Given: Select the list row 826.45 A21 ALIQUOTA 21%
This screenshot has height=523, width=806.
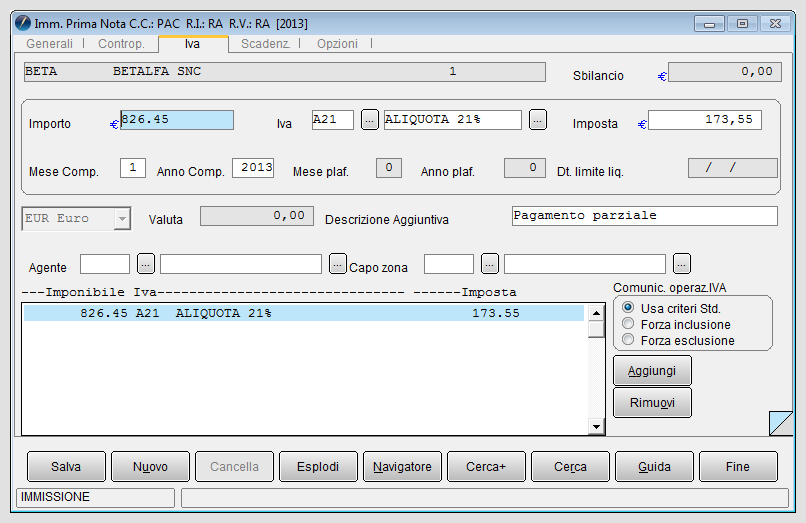Looking at the screenshot, I should click(304, 313).
